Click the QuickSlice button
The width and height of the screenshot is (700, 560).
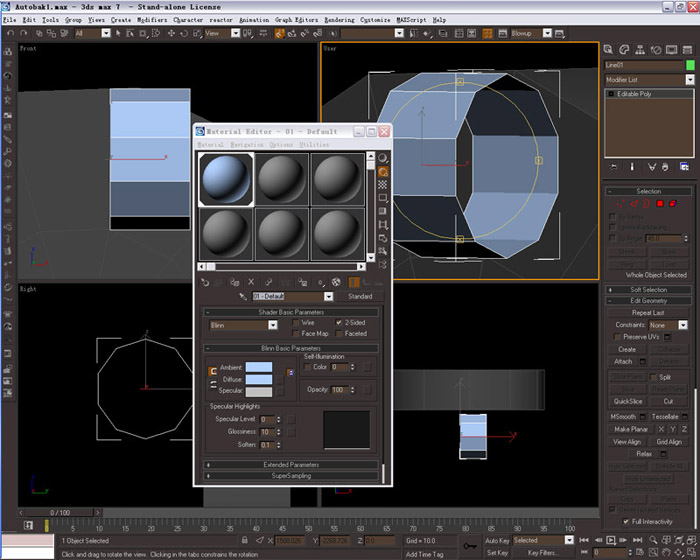(628, 401)
